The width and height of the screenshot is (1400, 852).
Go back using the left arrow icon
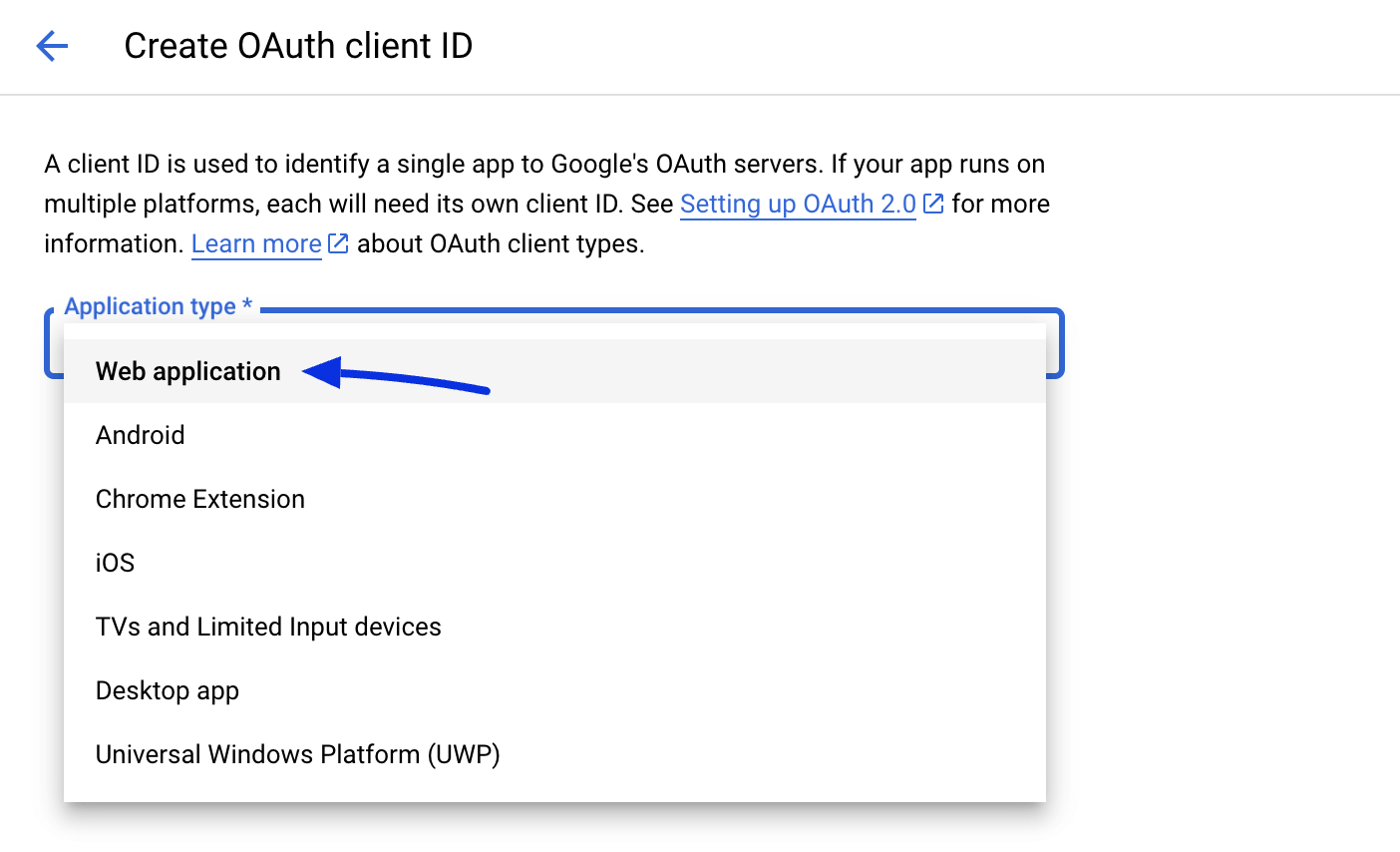pos(52,46)
